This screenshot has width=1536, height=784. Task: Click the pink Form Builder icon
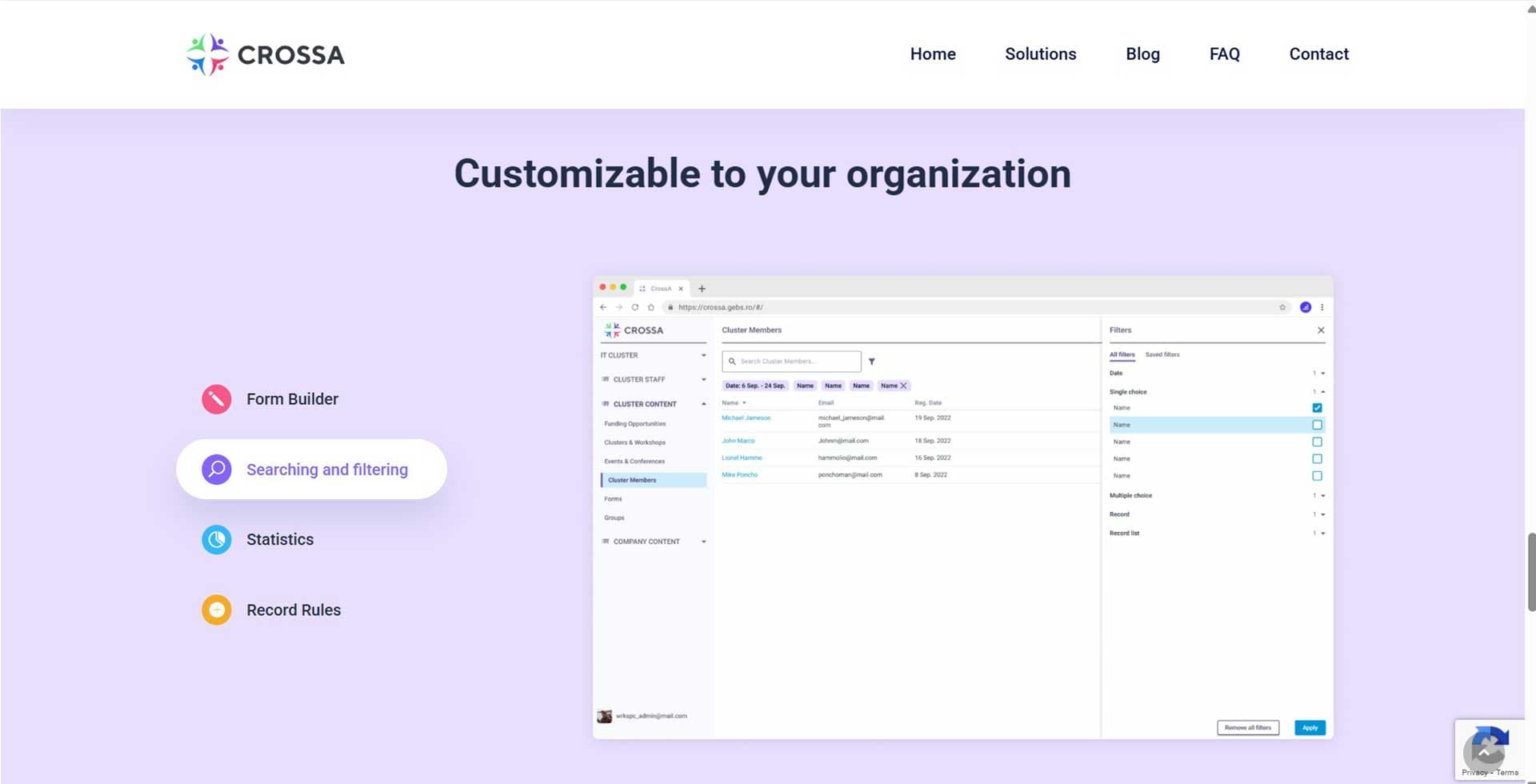[216, 399]
